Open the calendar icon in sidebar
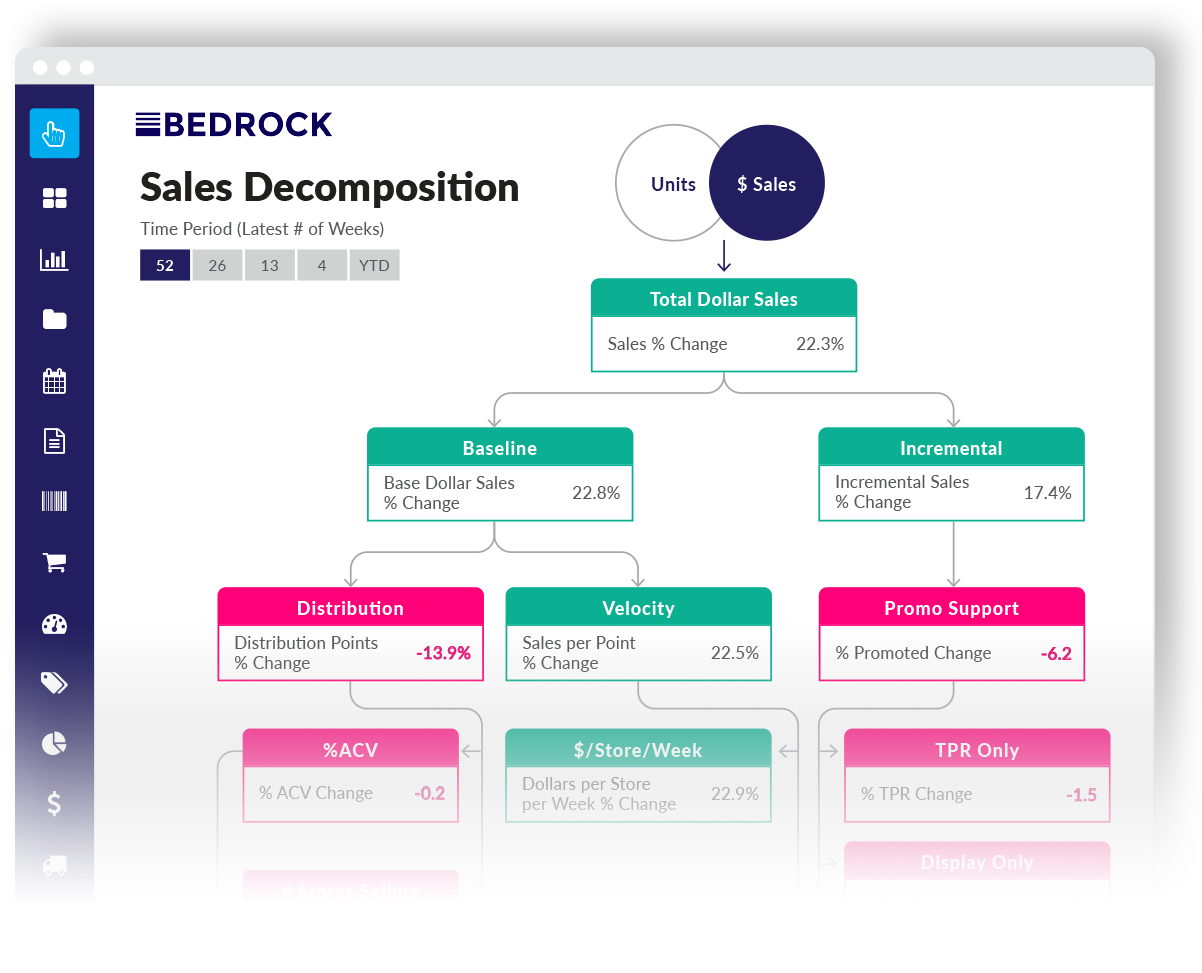1202x973 pixels. 54,380
